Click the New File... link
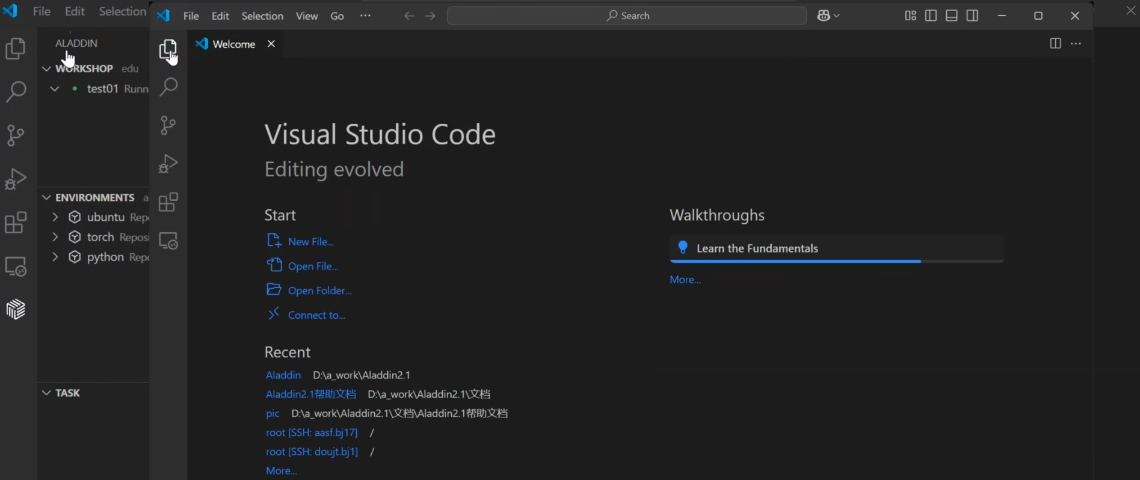 pos(310,241)
